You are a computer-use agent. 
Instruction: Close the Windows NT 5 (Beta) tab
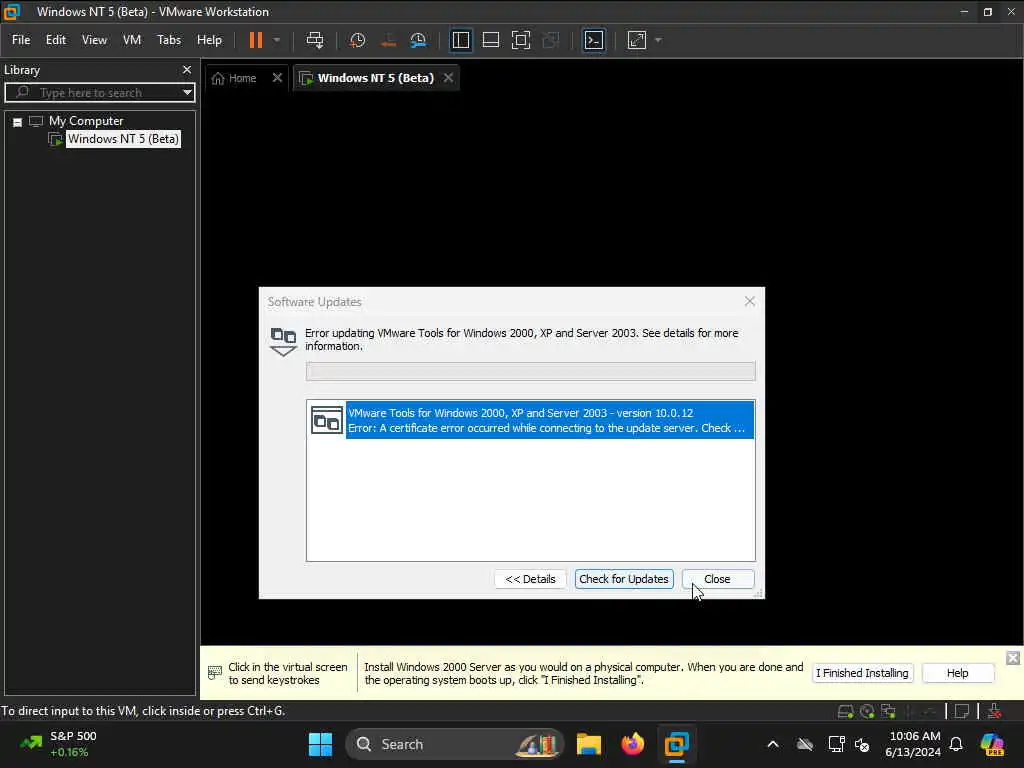point(448,78)
